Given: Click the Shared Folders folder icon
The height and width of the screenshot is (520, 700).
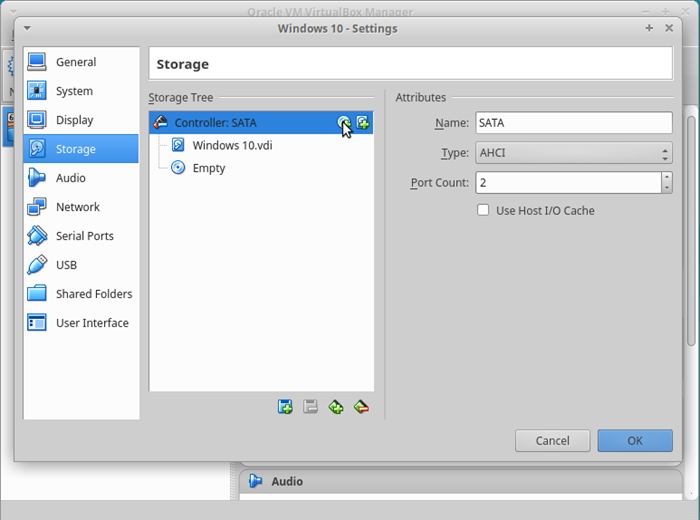Looking at the screenshot, I should [37, 294].
